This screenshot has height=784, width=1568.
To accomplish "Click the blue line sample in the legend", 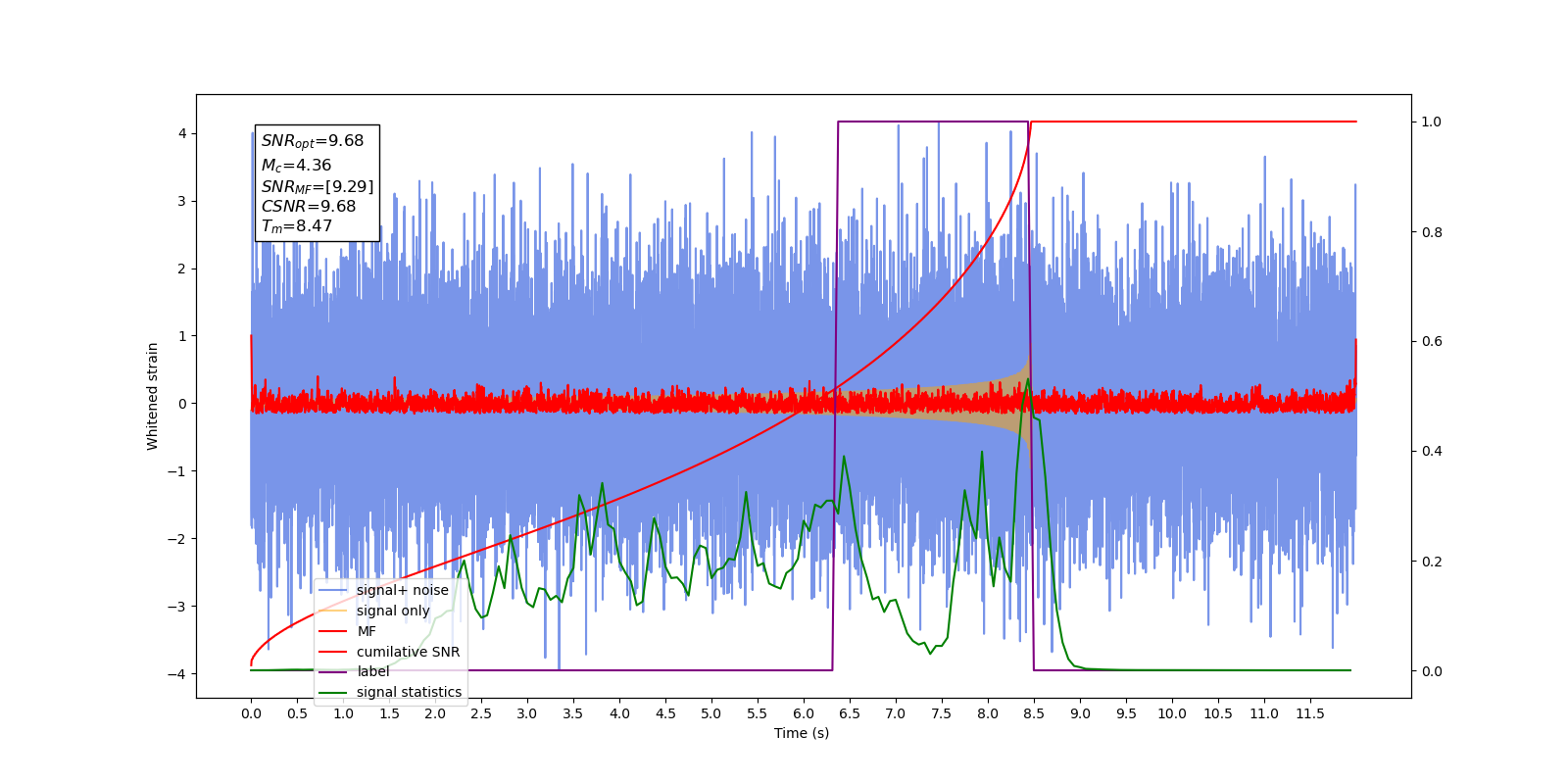I will coord(333,590).
